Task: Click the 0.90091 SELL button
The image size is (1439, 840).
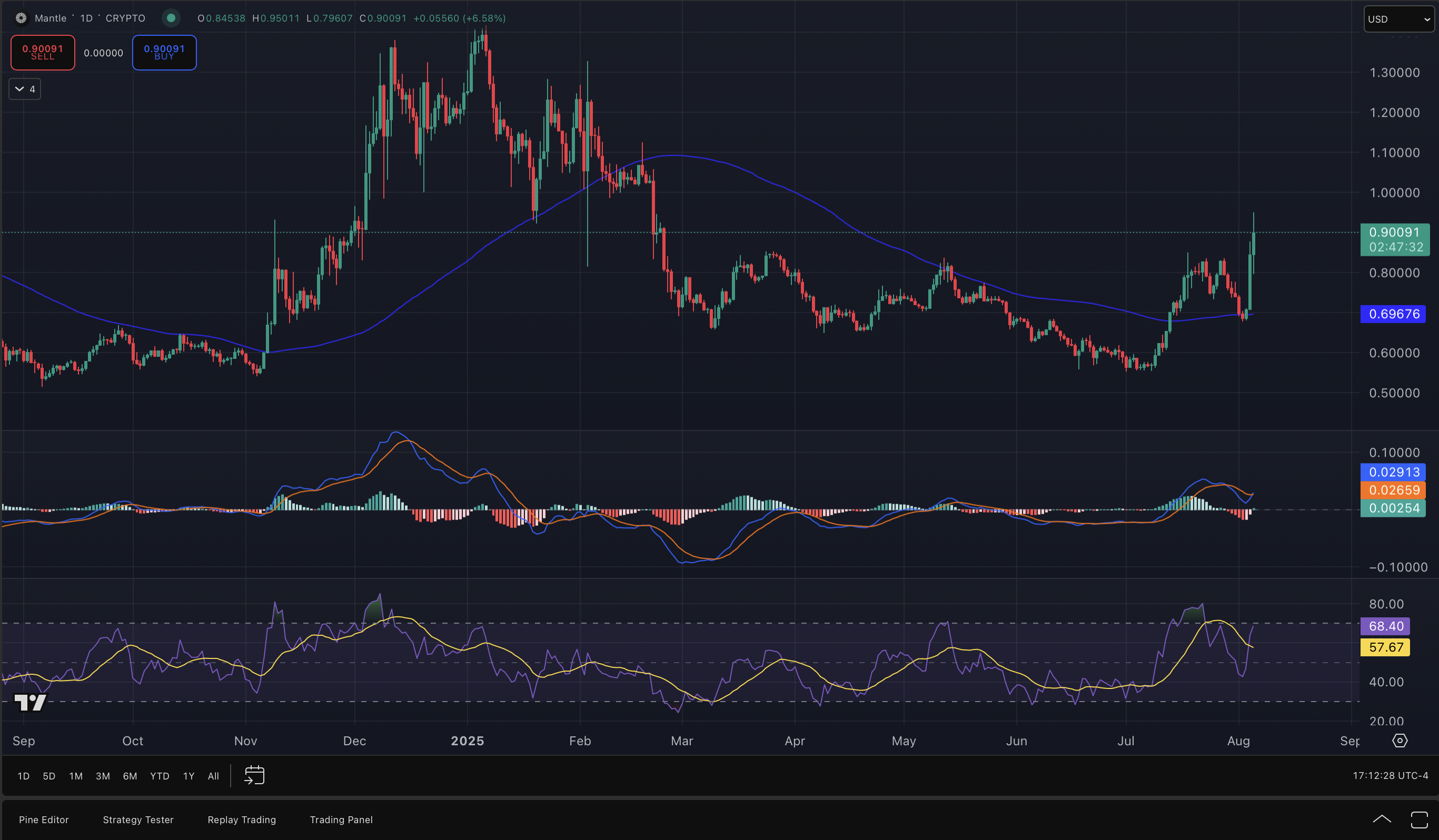Action: [x=43, y=53]
